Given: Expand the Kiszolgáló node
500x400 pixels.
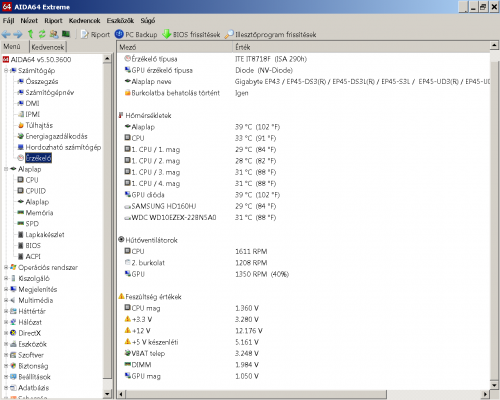Looking at the screenshot, I should (x=6, y=278).
